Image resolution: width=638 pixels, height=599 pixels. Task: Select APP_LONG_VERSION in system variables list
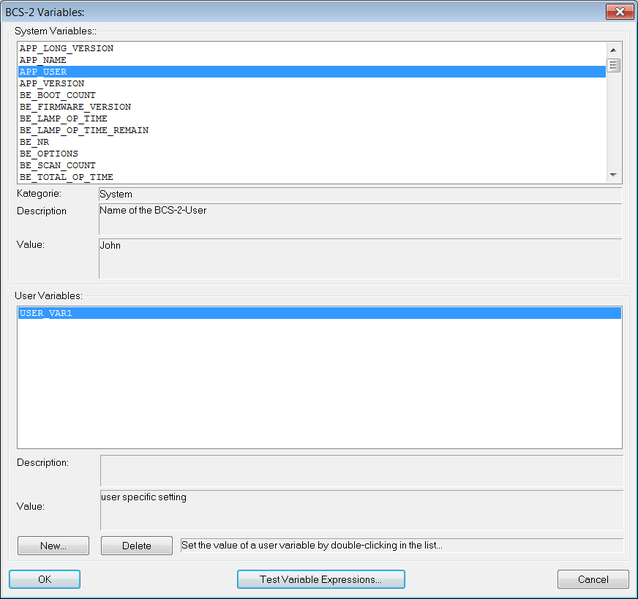pos(312,48)
